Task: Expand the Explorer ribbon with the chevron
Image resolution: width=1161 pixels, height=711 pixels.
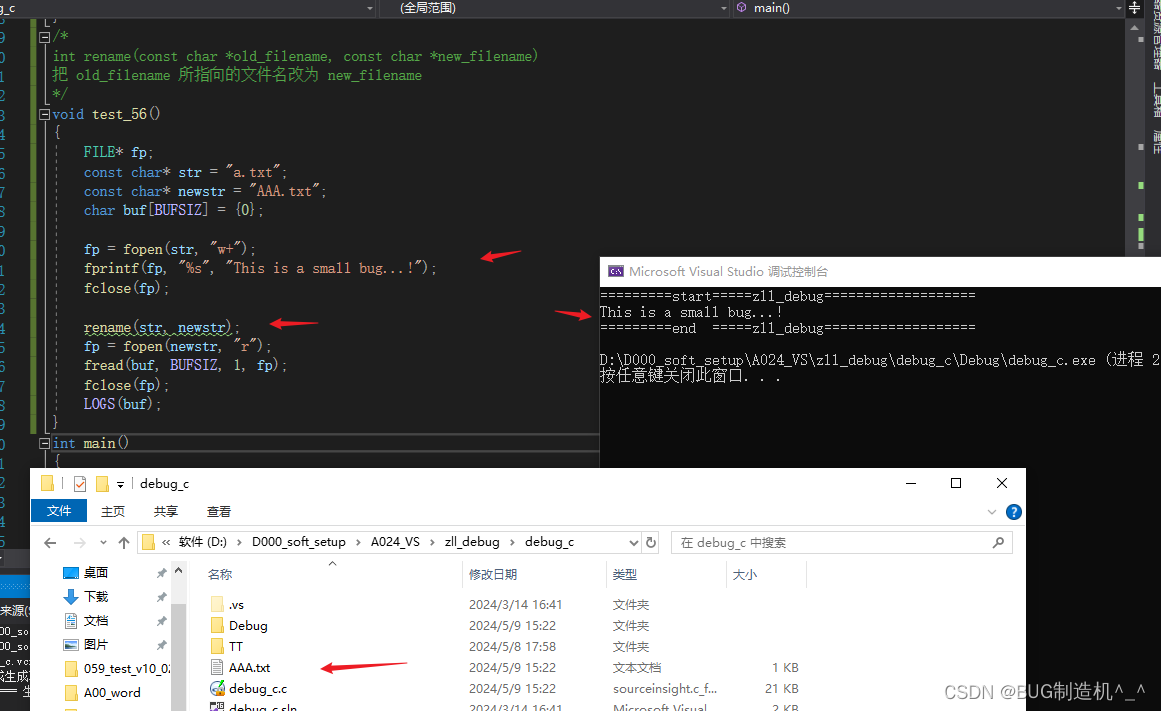Action: pyautogui.click(x=992, y=512)
